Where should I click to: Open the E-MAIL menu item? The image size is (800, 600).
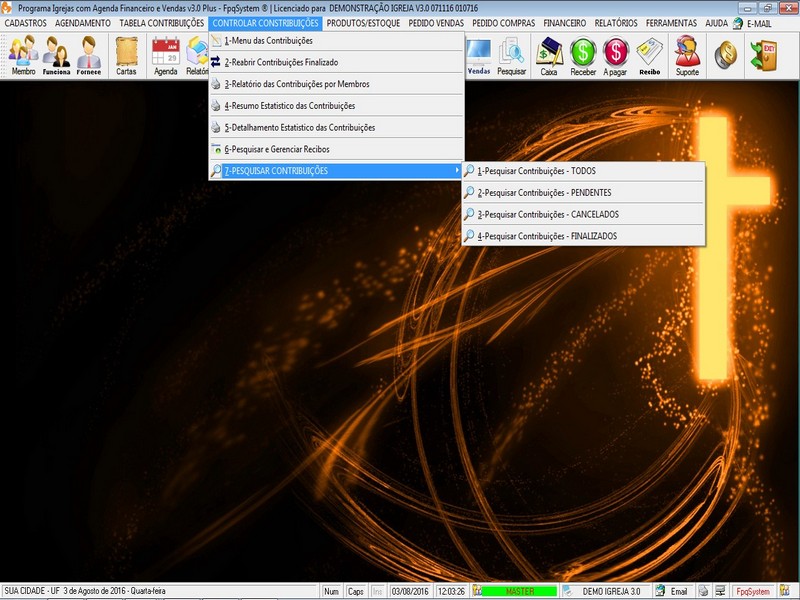(x=759, y=23)
